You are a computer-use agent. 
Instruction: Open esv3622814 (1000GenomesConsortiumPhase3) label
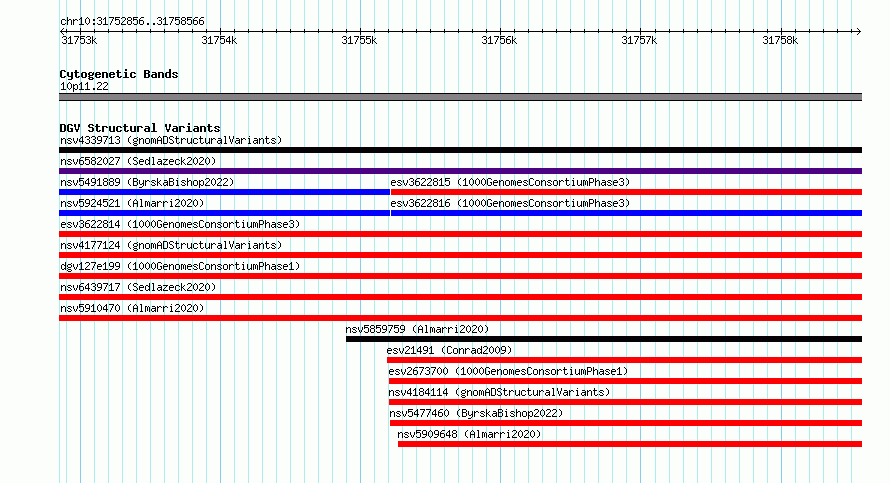point(180,224)
